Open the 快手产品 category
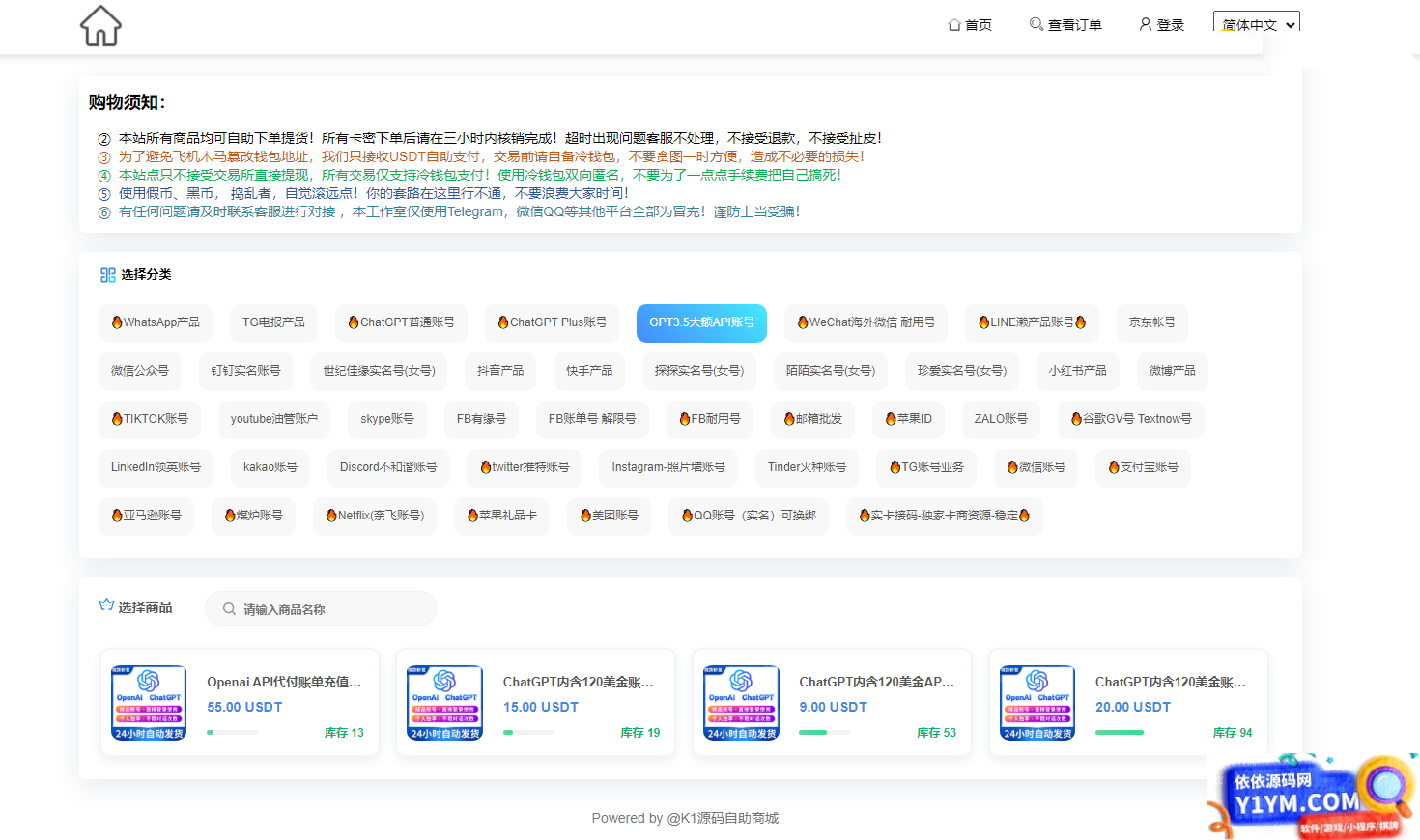The width and height of the screenshot is (1420, 840). click(589, 371)
